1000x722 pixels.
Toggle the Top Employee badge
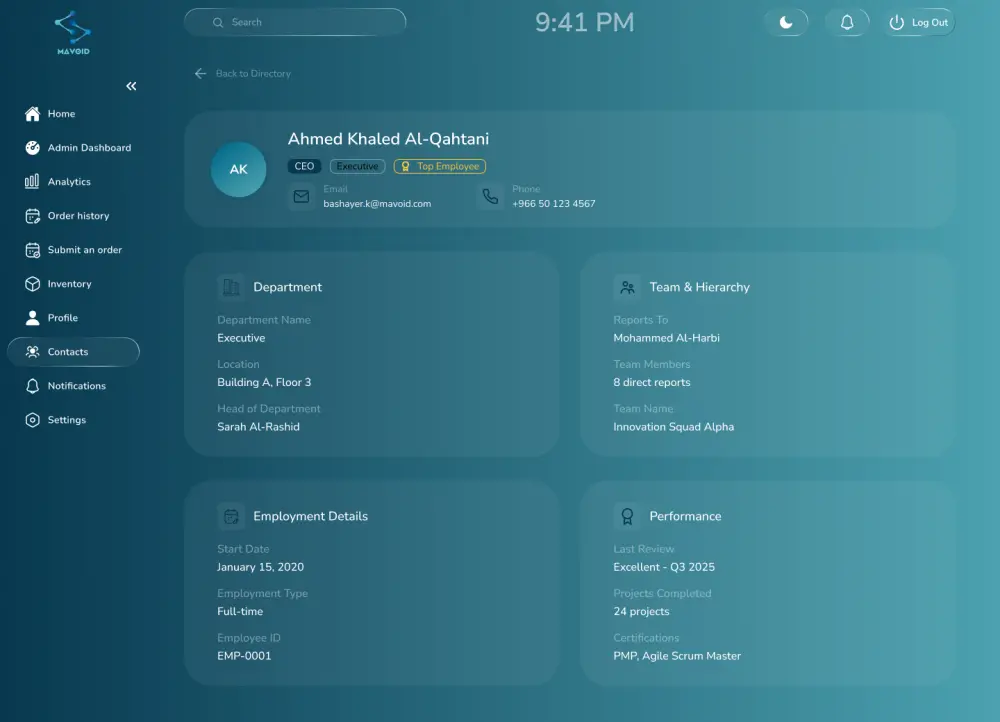pyautogui.click(x=440, y=166)
